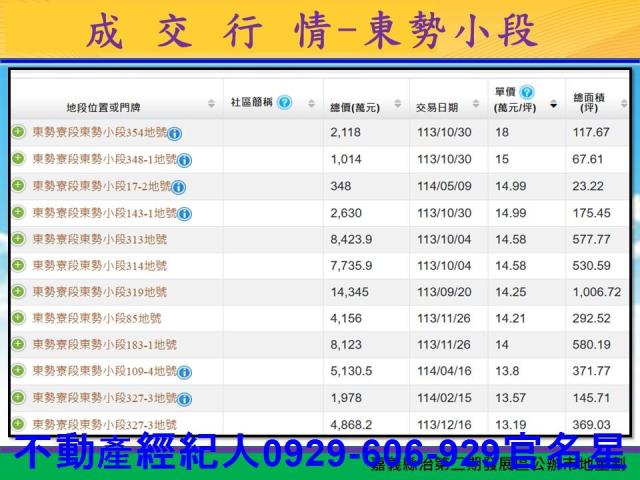Click the info icon beside 354地號

(x=175, y=133)
